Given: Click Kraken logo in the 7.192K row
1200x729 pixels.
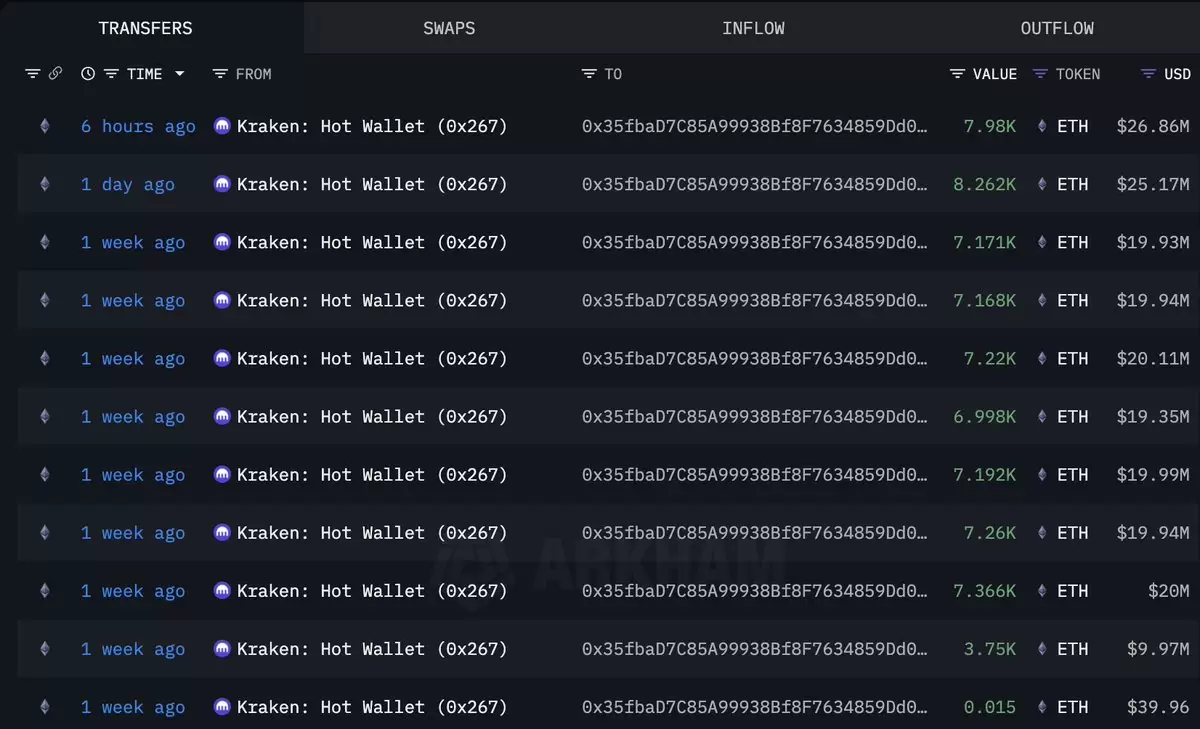Looking at the screenshot, I should pos(222,475).
